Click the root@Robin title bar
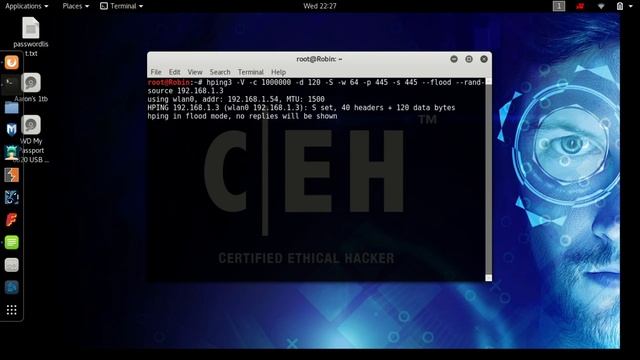The image size is (640, 360). (x=319, y=59)
